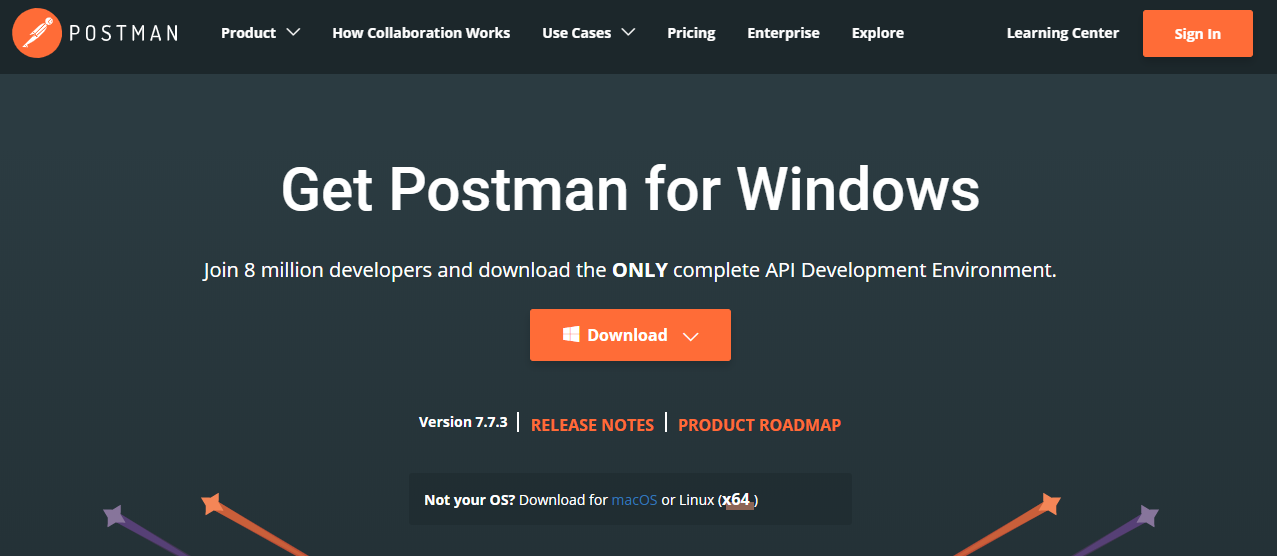Download for macOS link
This screenshot has width=1277, height=556.
pyautogui.click(x=635, y=500)
